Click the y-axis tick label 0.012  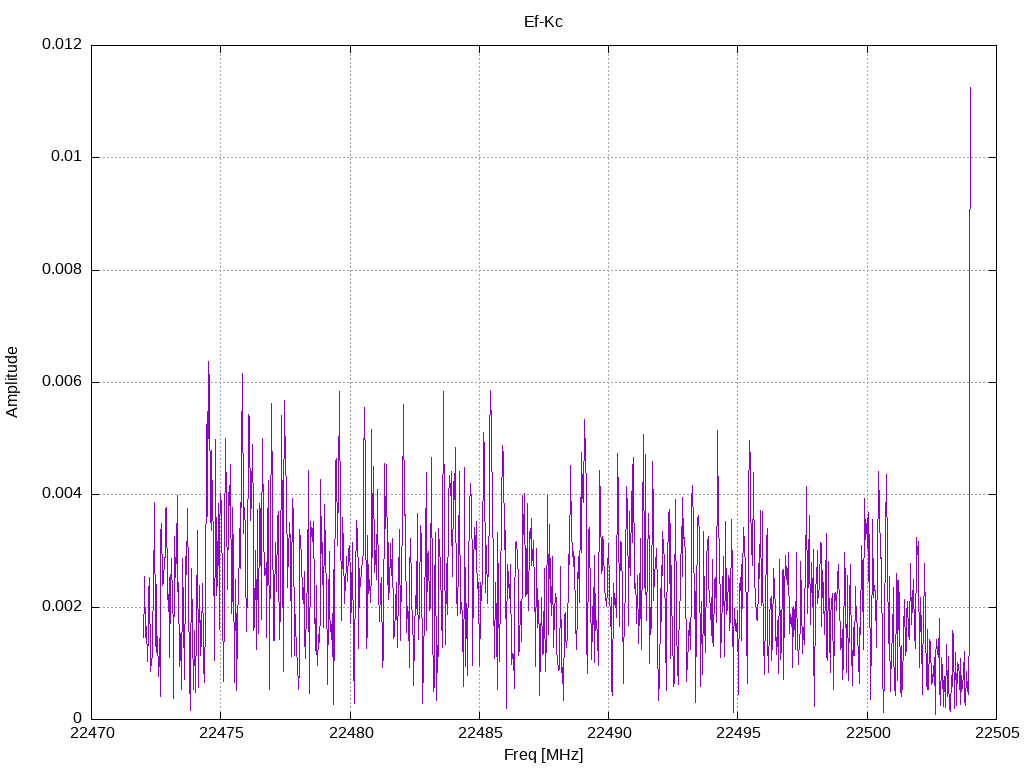(62, 44)
